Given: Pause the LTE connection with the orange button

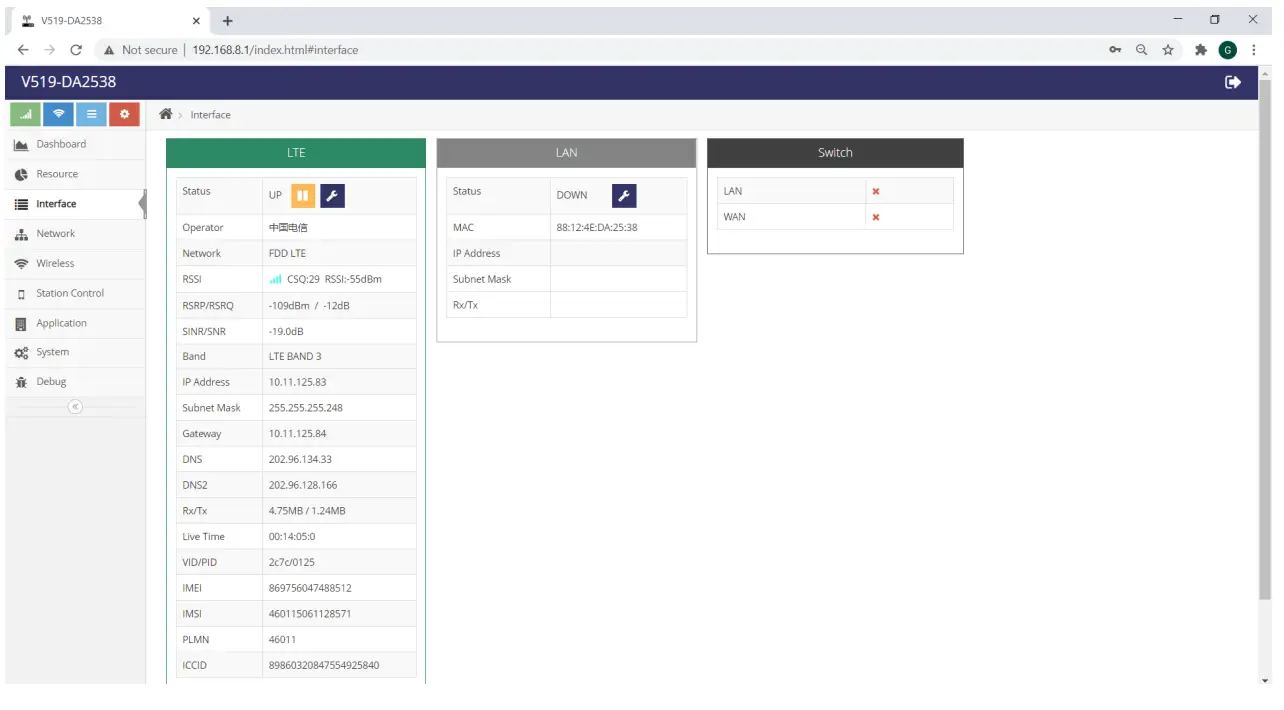Looking at the screenshot, I should click(x=303, y=195).
